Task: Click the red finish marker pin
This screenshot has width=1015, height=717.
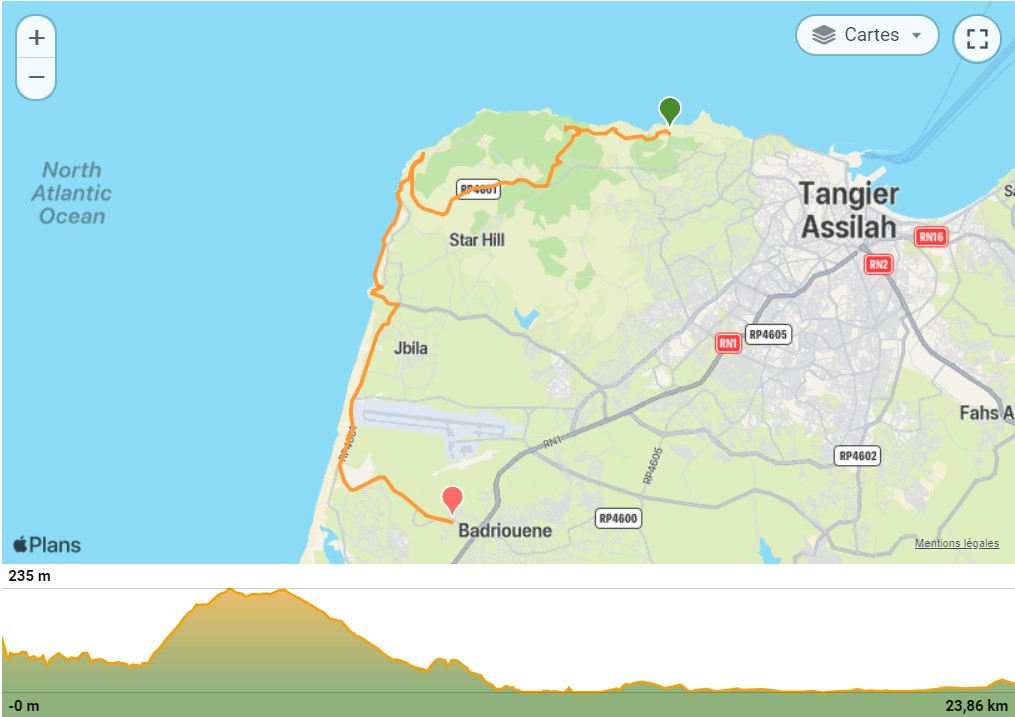Action: (452, 501)
